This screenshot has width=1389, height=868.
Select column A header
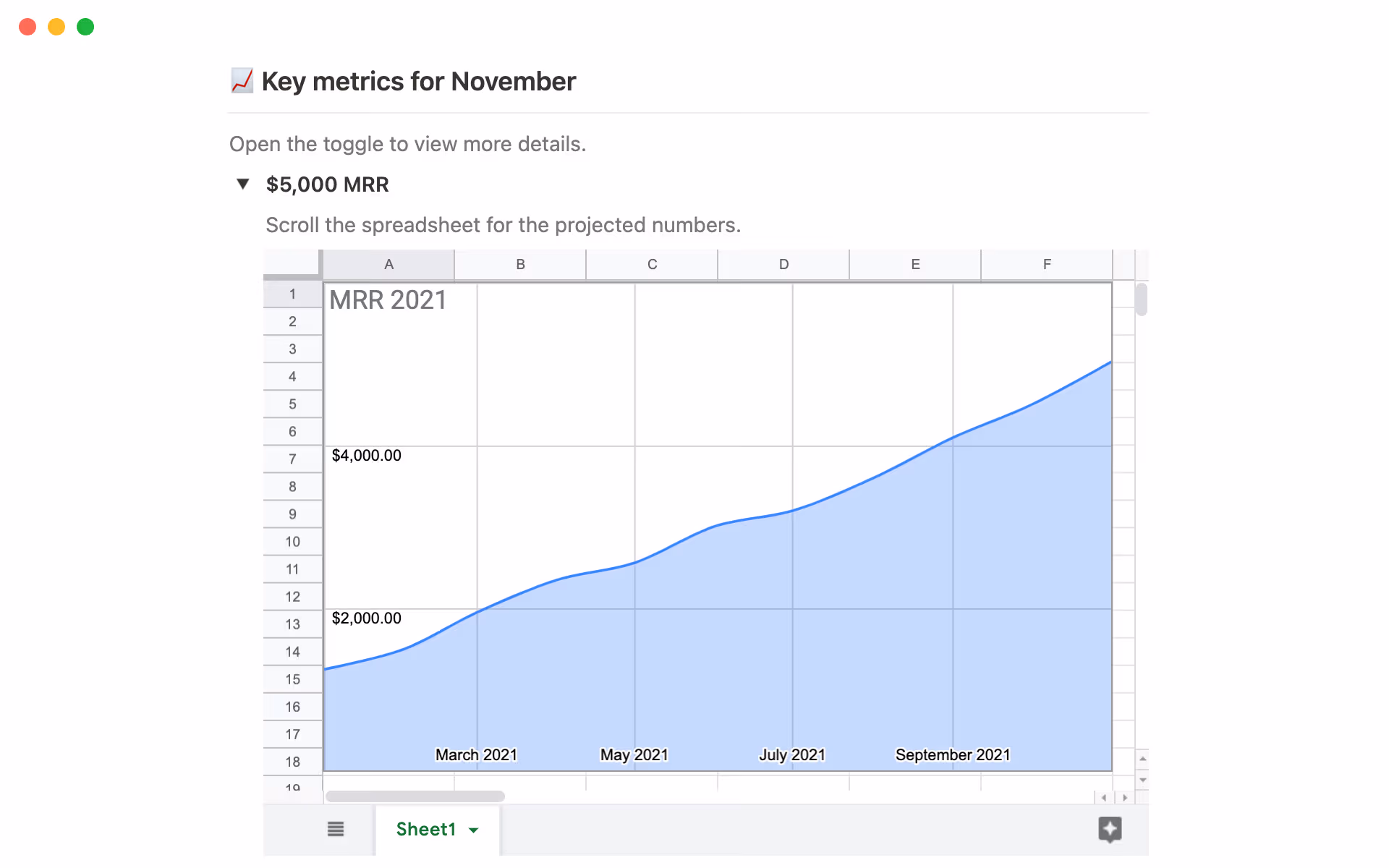point(388,264)
